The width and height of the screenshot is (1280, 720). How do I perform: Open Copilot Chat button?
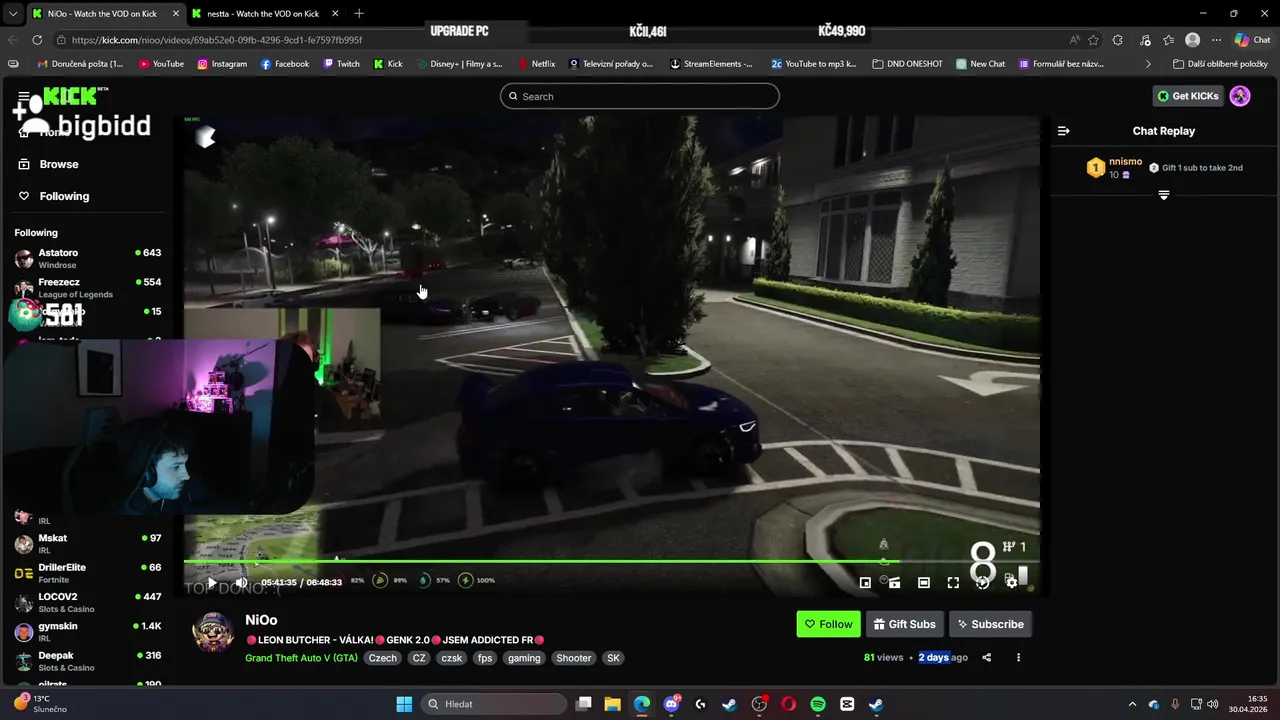[x=1252, y=40]
